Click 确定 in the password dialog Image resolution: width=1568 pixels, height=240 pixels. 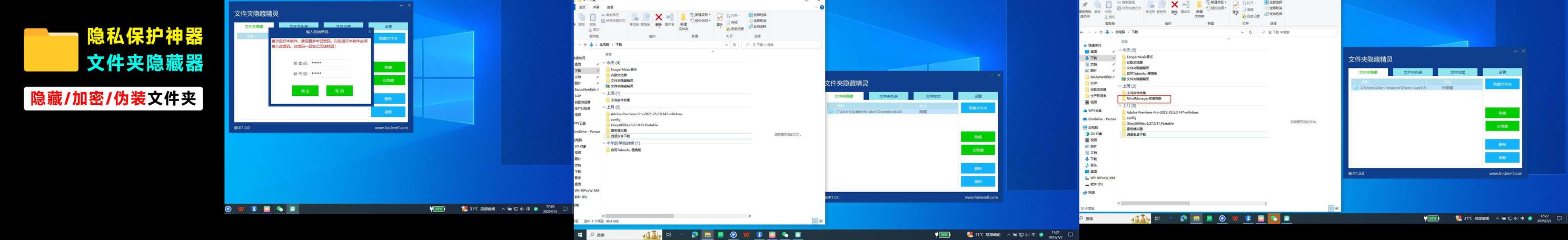[305, 91]
